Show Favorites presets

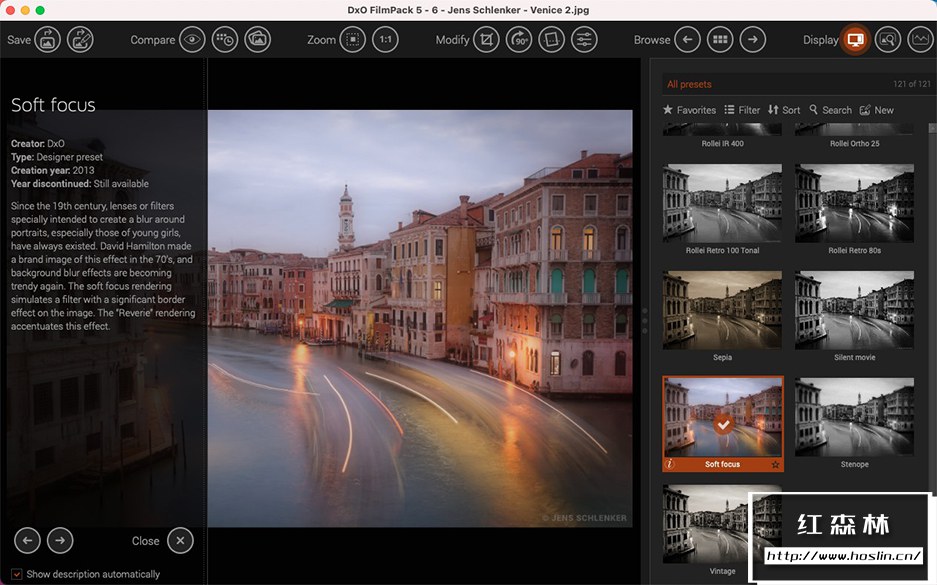689,110
